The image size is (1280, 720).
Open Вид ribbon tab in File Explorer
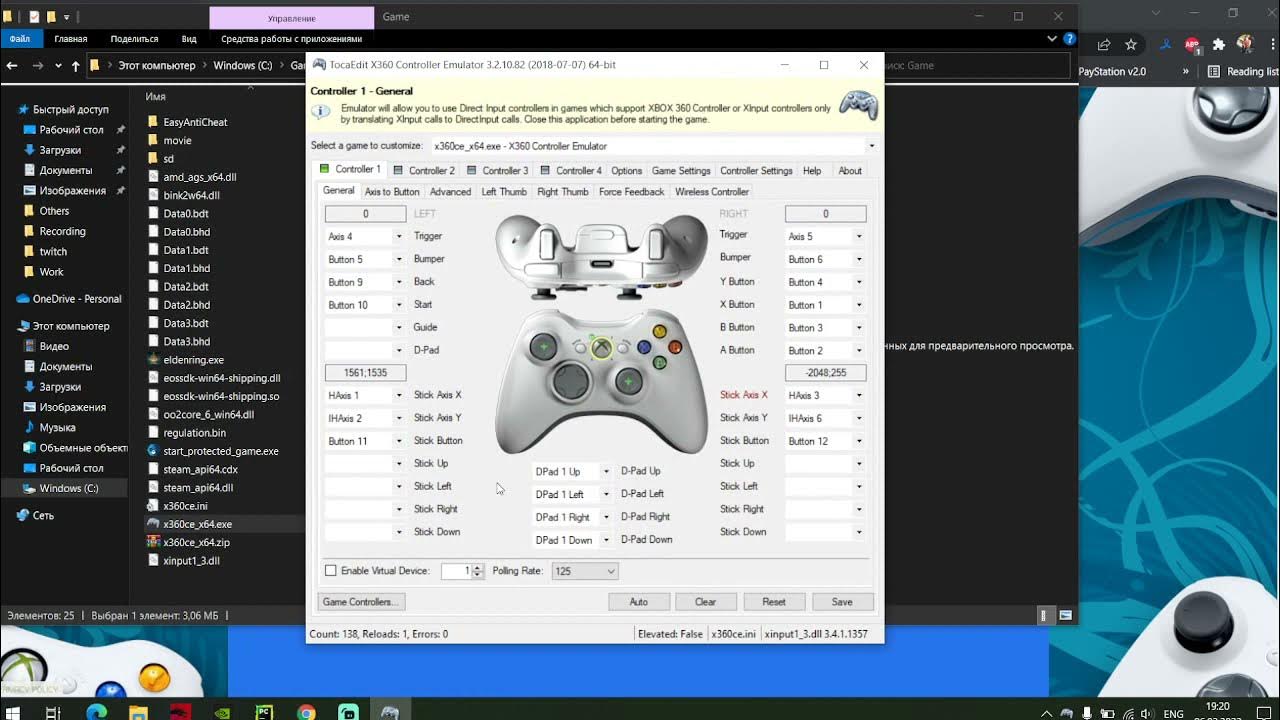[x=189, y=39]
